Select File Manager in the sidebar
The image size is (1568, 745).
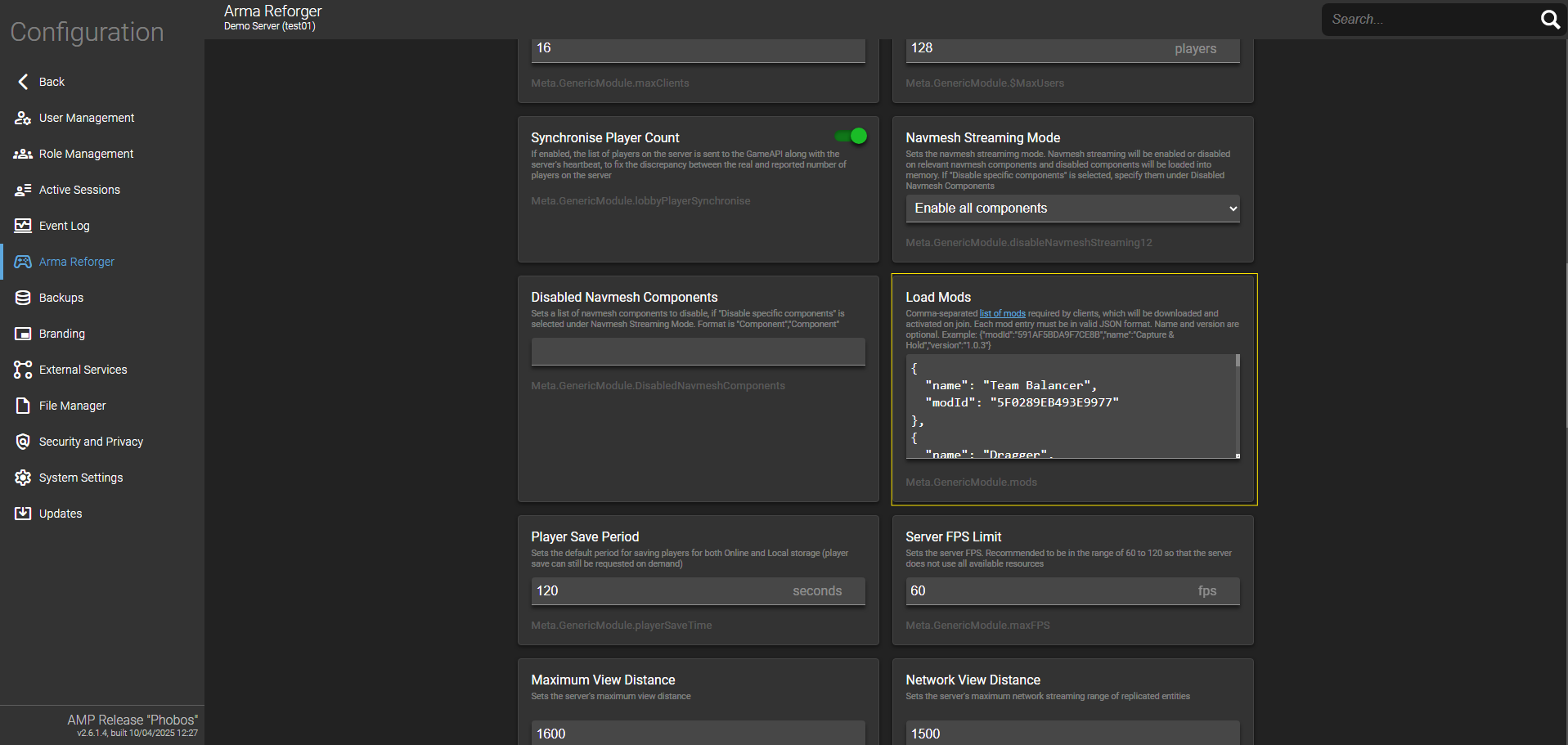click(102, 406)
